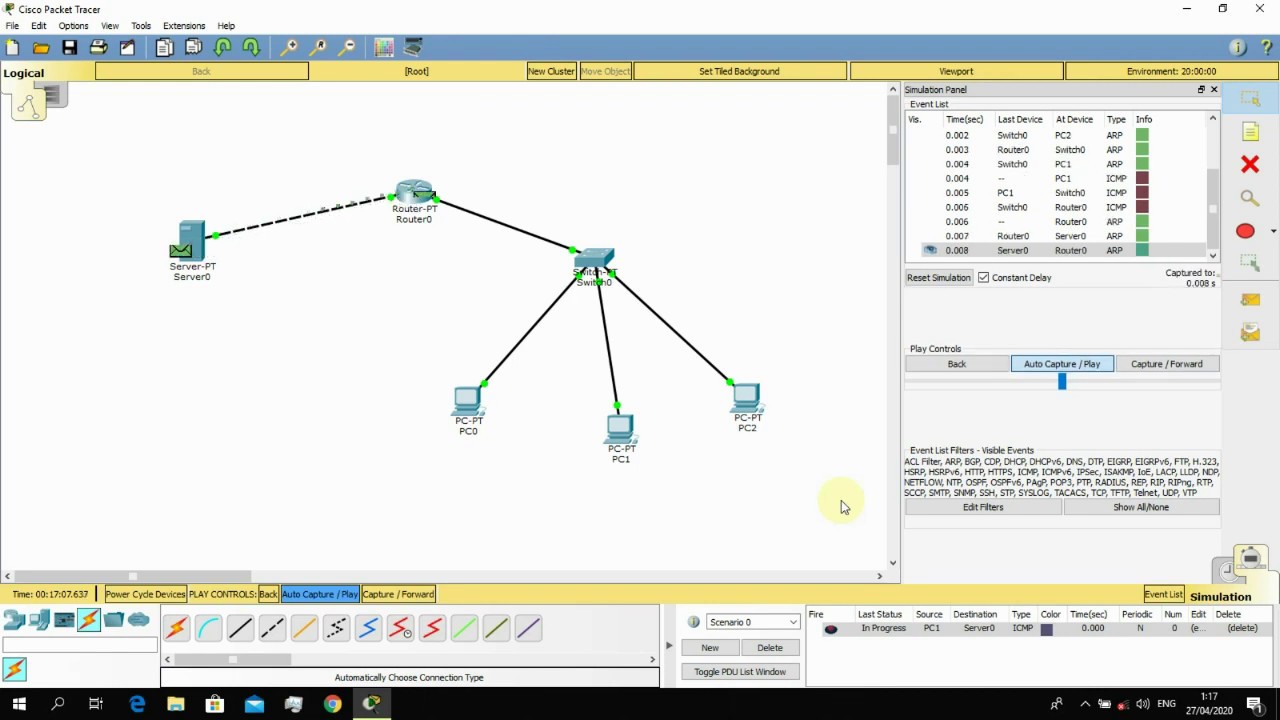Zoom out with magnifier minus icon
Image resolution: width=1280 pixels, height=720 pixels.
[347, 47]
